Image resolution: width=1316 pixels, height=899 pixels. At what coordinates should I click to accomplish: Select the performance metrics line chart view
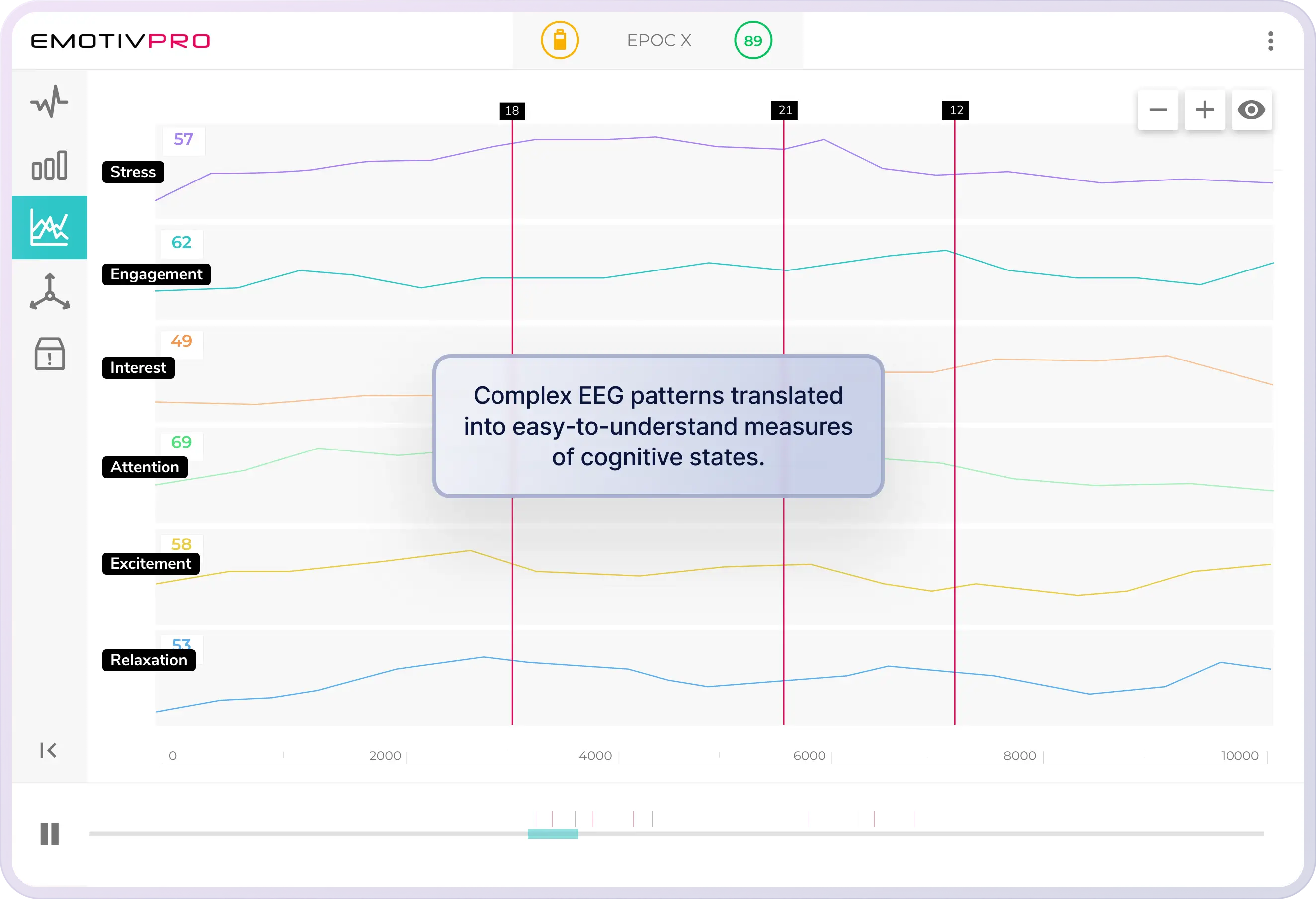tap(49, 228)
